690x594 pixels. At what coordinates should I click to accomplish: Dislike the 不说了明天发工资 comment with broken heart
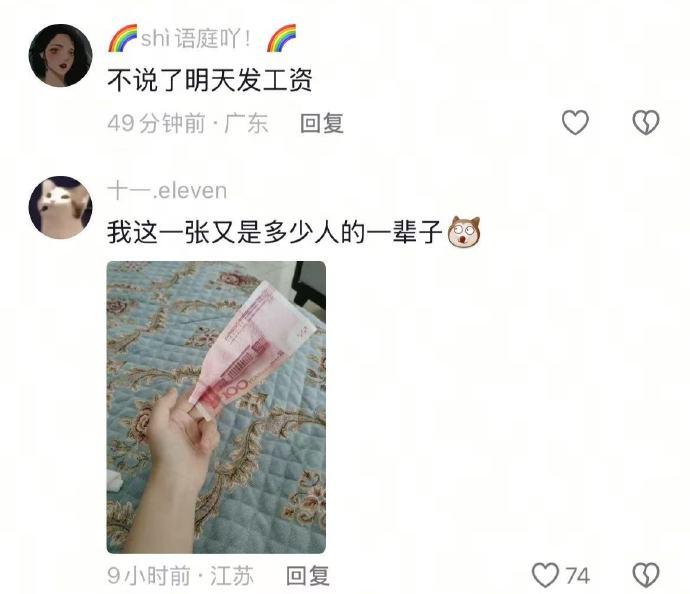(x=646, y=122)
